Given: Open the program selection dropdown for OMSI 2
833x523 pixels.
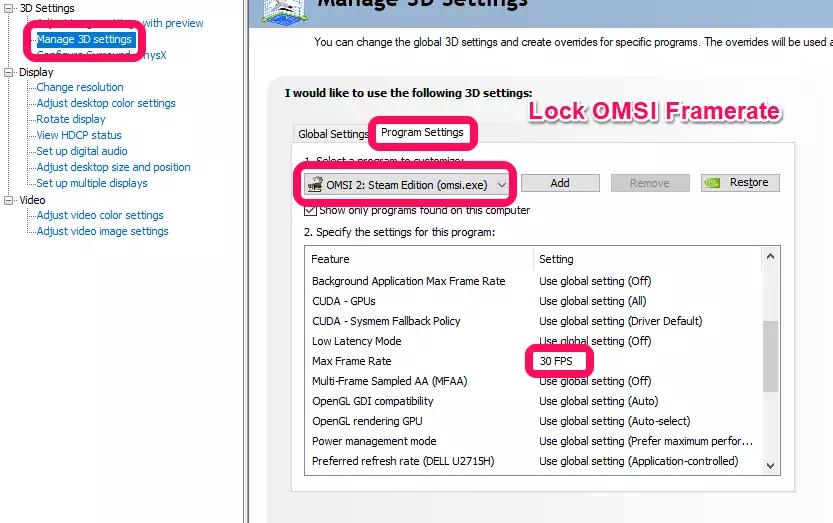Looking at the screenshot, I should click(x=406, y=185).
